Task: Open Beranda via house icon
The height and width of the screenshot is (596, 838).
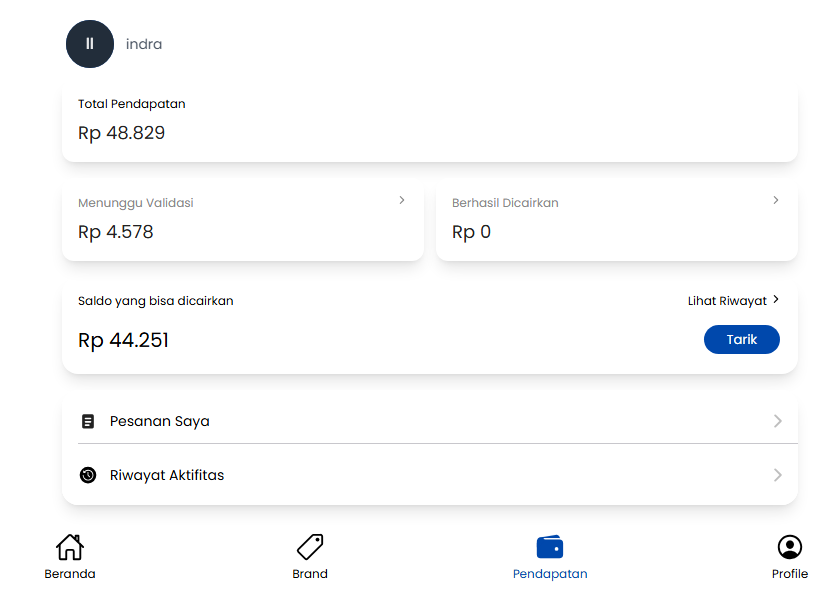Action: [70, 547]
